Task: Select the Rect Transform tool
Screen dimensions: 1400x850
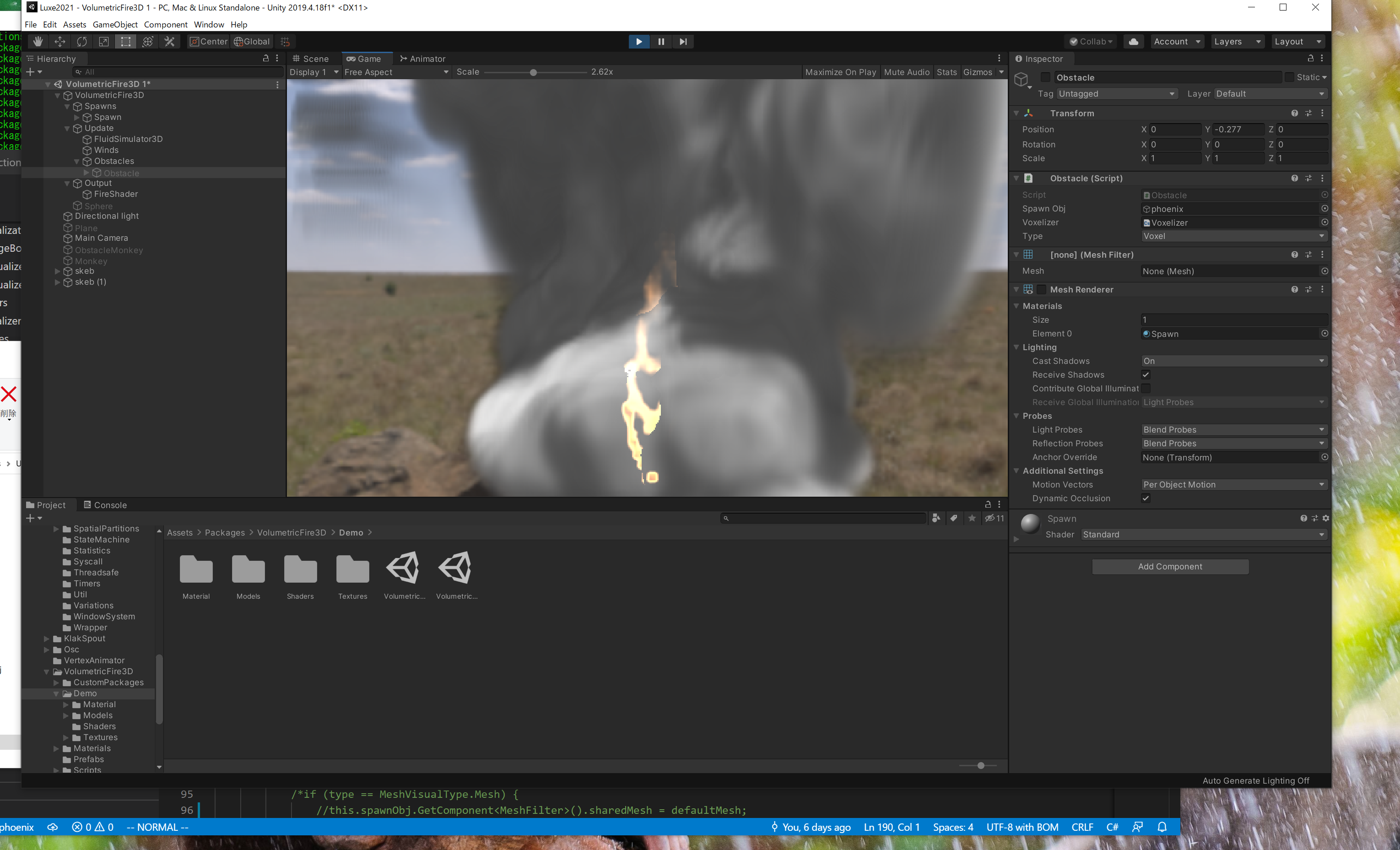Action: click(x=125, y=42)
